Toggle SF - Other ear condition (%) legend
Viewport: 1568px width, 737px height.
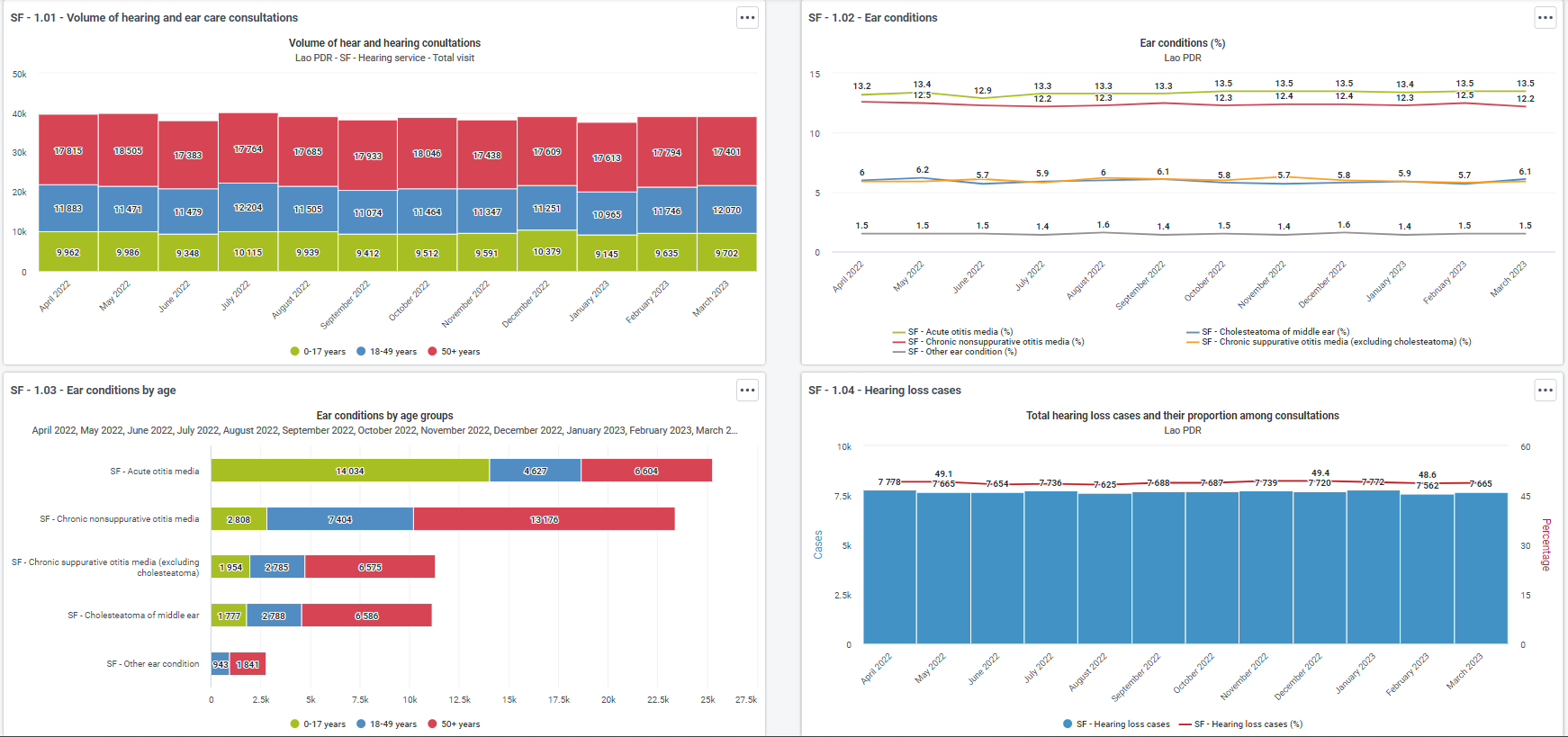954,352
